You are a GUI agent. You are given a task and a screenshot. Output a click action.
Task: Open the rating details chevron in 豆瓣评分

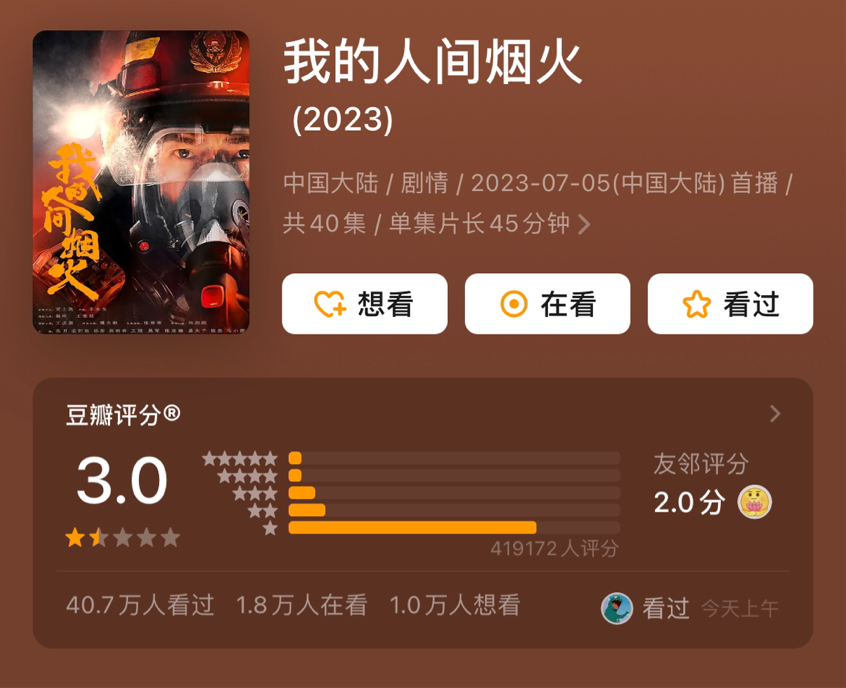(775, 414)
